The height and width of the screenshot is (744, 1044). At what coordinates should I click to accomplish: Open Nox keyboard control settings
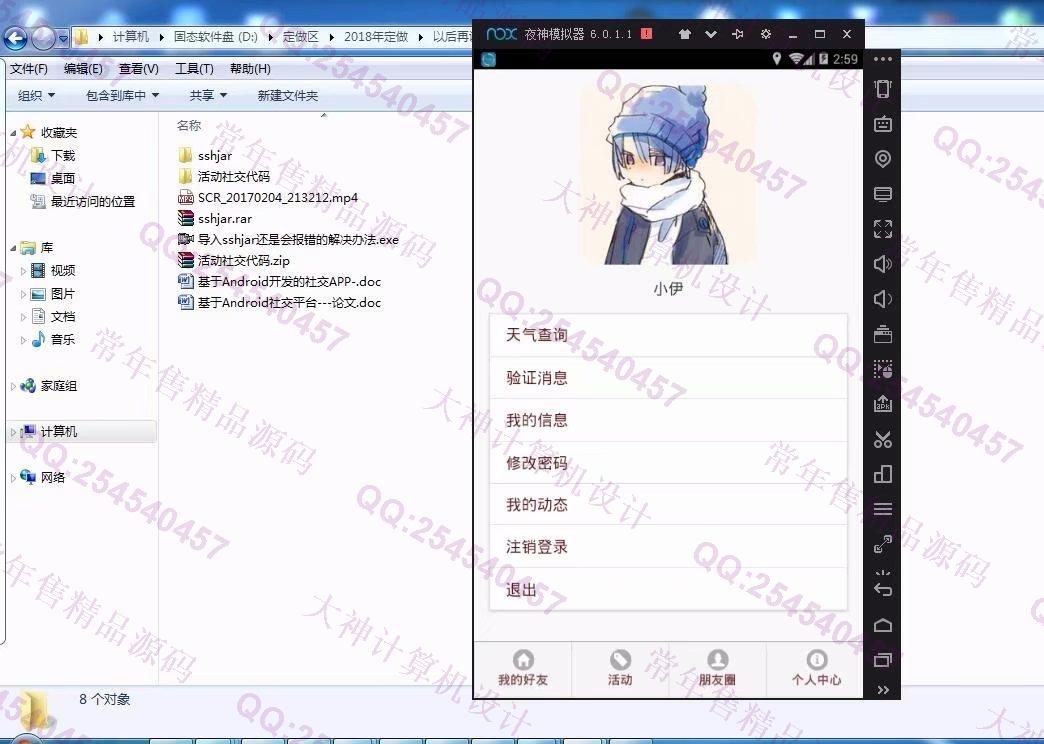[x=882, y=124]
